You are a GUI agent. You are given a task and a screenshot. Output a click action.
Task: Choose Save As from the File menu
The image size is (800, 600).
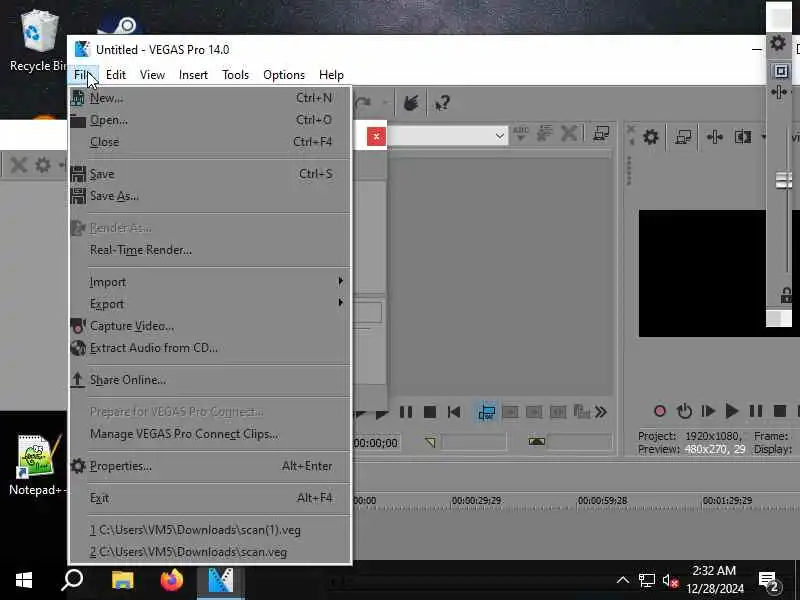210,196
